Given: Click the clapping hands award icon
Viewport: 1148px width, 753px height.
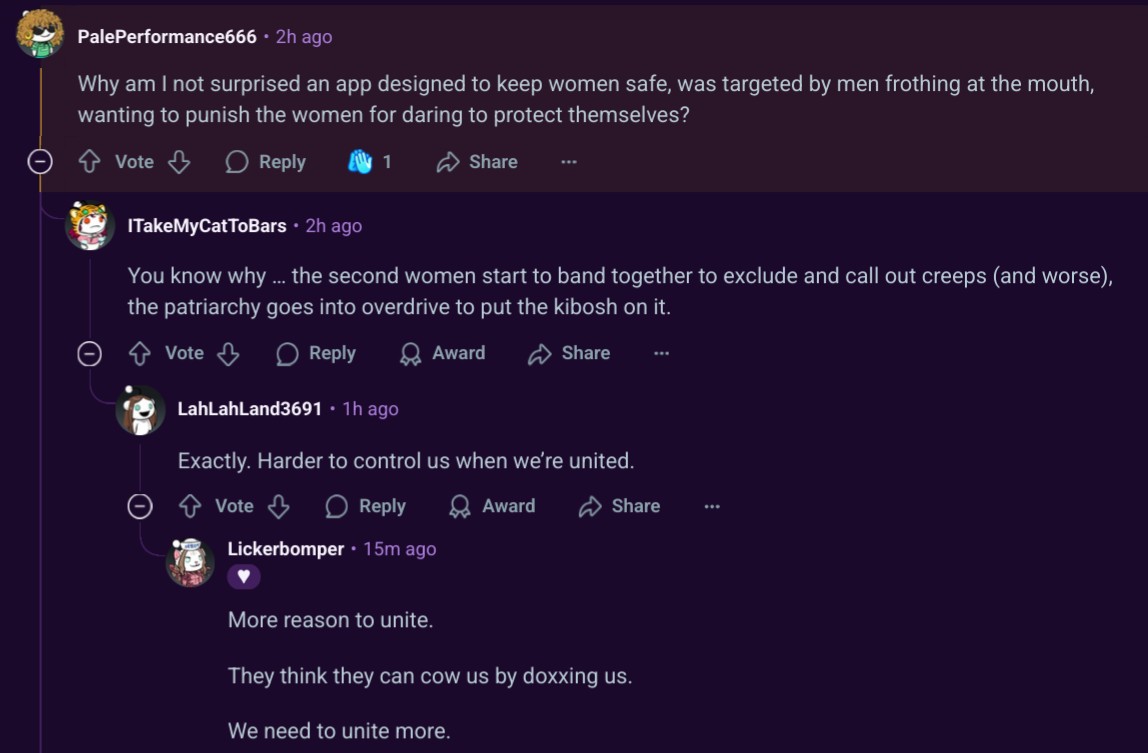Looking at the screenshot, I should click(359, 161).
